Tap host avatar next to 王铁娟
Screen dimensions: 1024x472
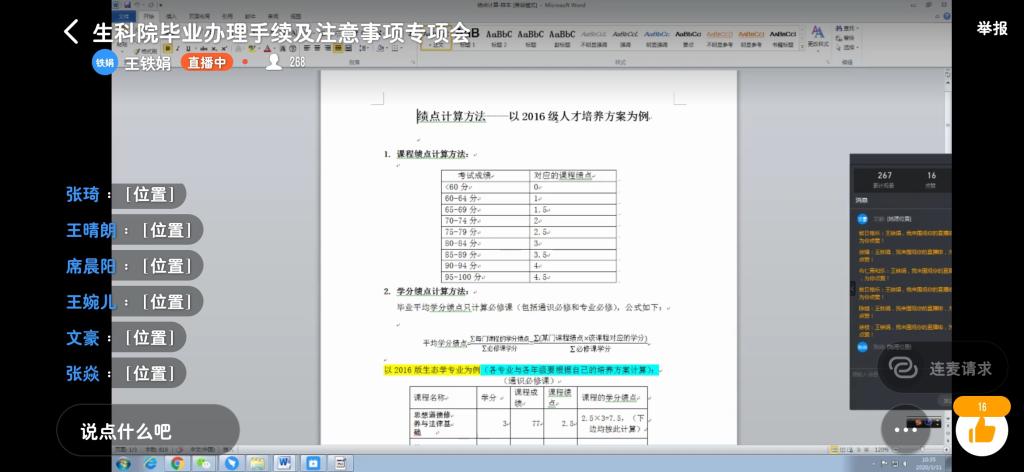click(105, 62)
